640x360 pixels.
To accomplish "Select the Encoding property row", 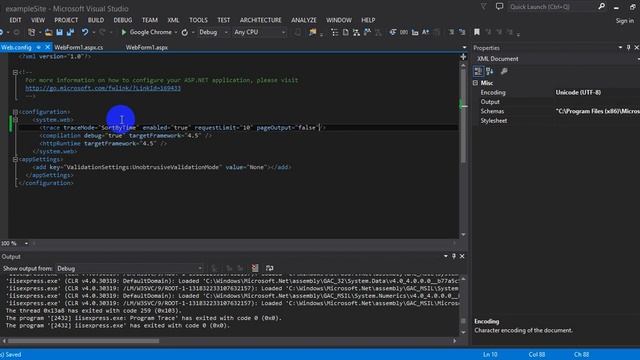I will pos(556,93).
